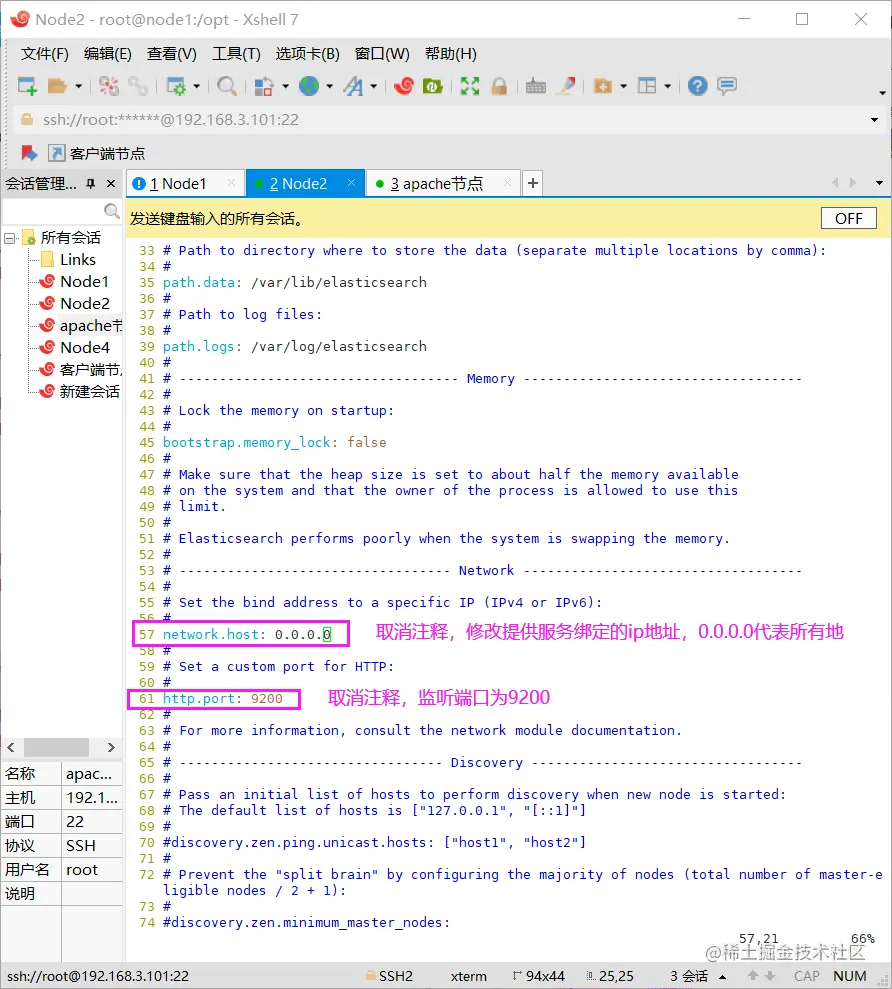Collapse the 所有会话 tree node
Image resolution: width=892 pixels, height=989 pixels.
pos(9,238)
